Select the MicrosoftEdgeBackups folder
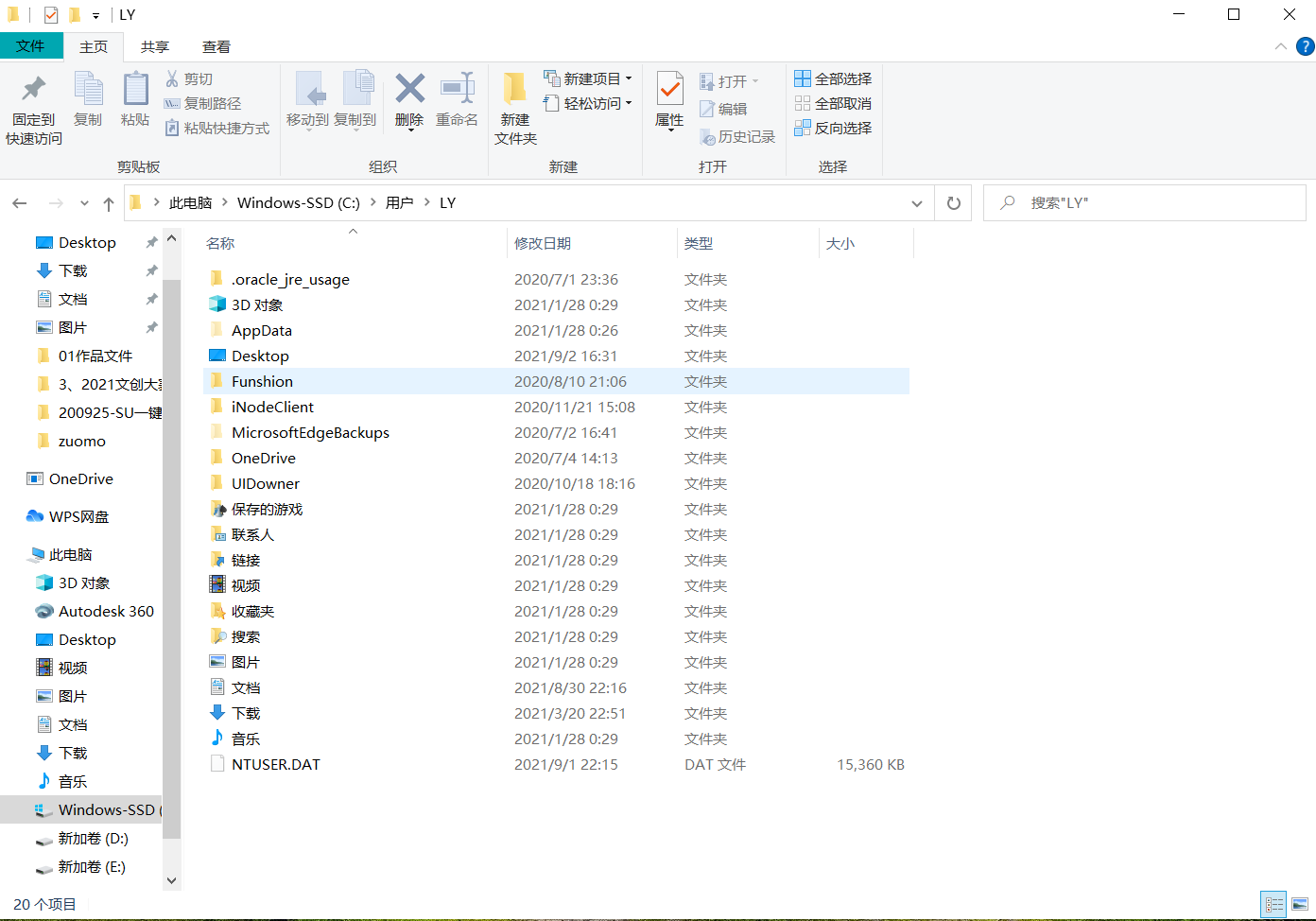1316x921 pixels. pos(310,432)
